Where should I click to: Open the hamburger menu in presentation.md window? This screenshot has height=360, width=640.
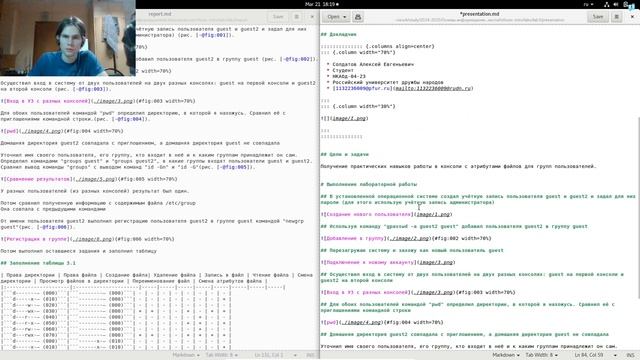click(617, 17)
